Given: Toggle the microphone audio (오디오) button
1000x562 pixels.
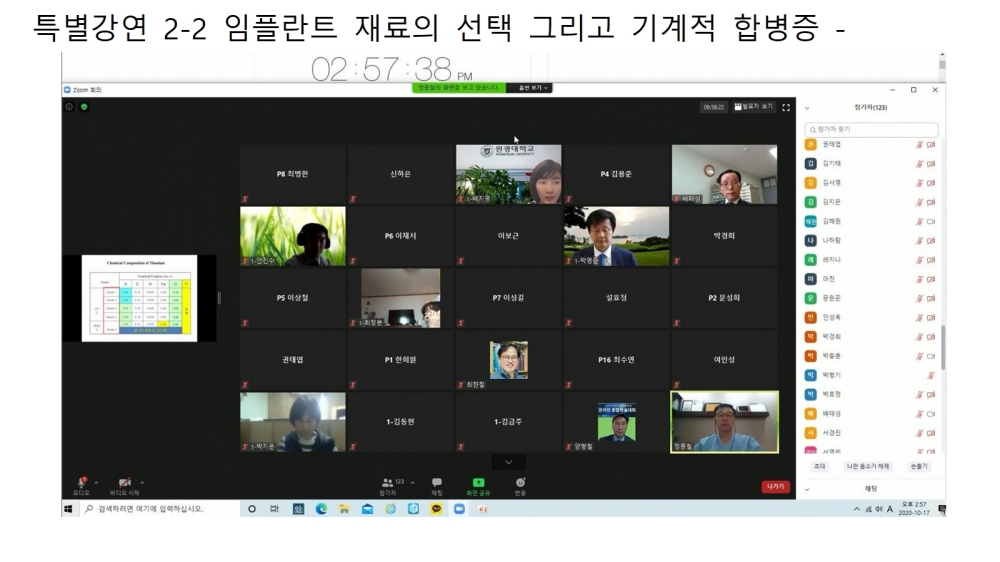Looking at the screenshot, I should (81, 484).
